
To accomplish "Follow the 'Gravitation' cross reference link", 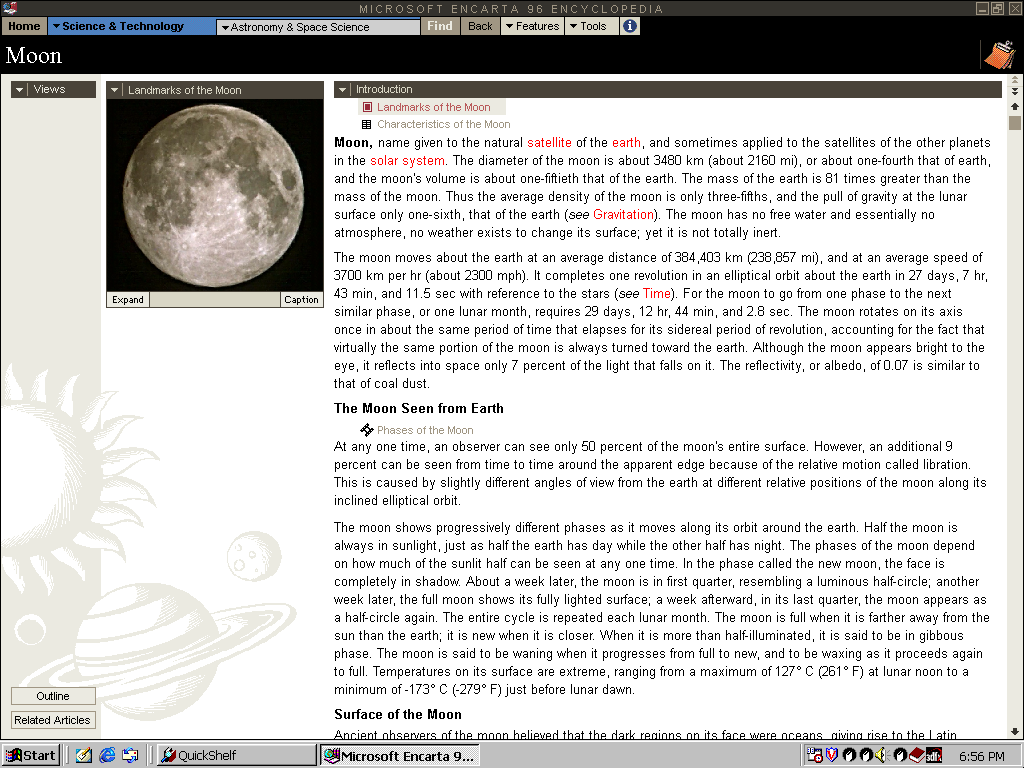I will point(623,214).
